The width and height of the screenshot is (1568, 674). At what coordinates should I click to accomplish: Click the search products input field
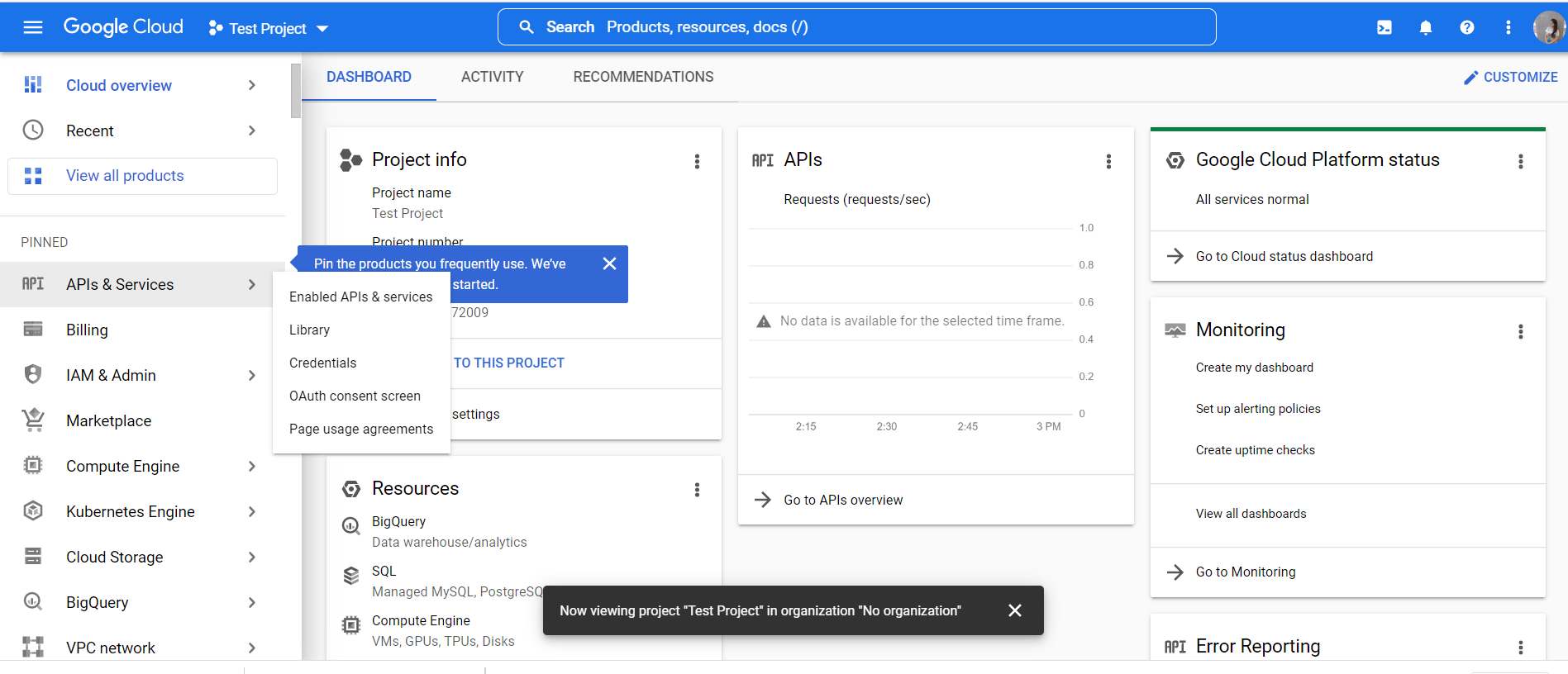pyautogui.click(x=856, y=27)
